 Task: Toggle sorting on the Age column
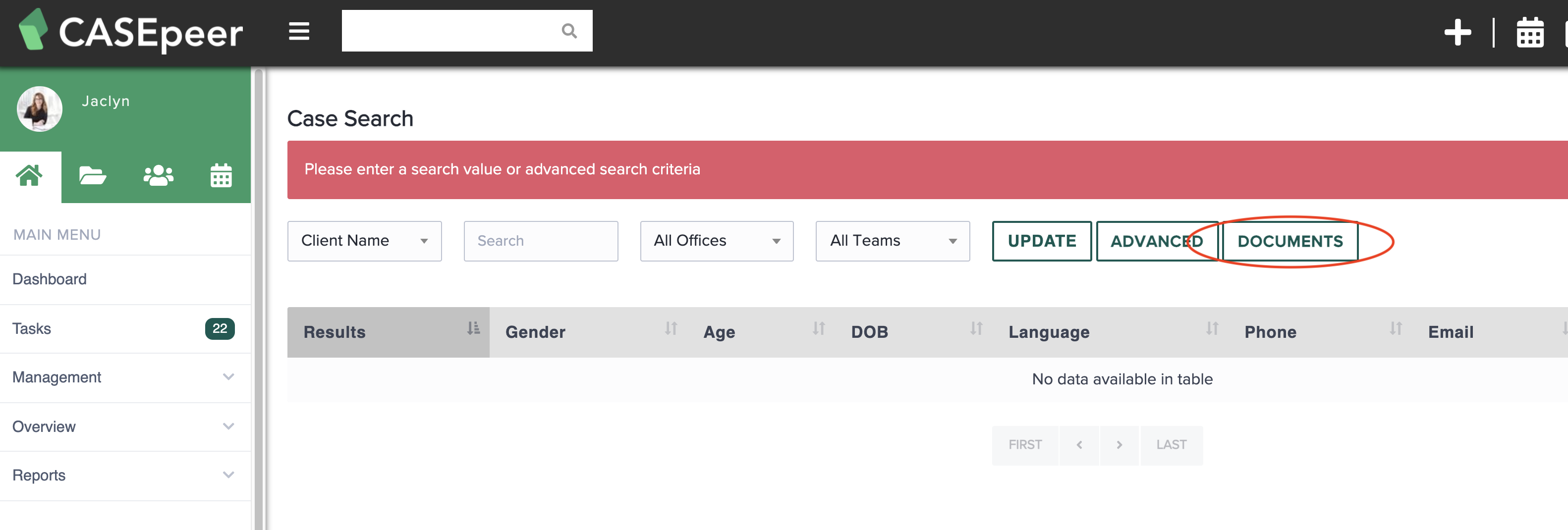click(720, 332)
